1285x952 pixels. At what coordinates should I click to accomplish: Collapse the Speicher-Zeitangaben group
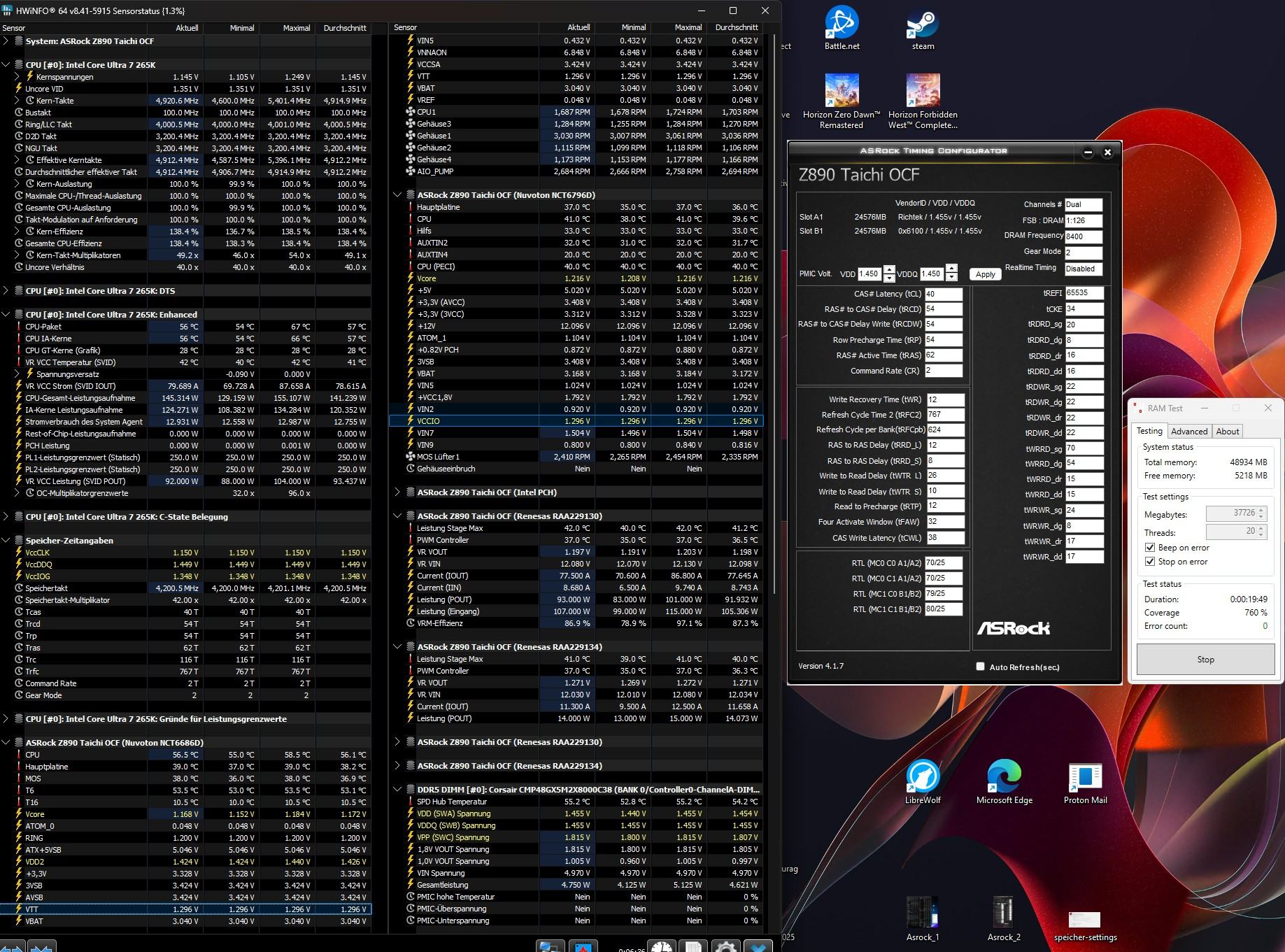[x=6, y=541]
